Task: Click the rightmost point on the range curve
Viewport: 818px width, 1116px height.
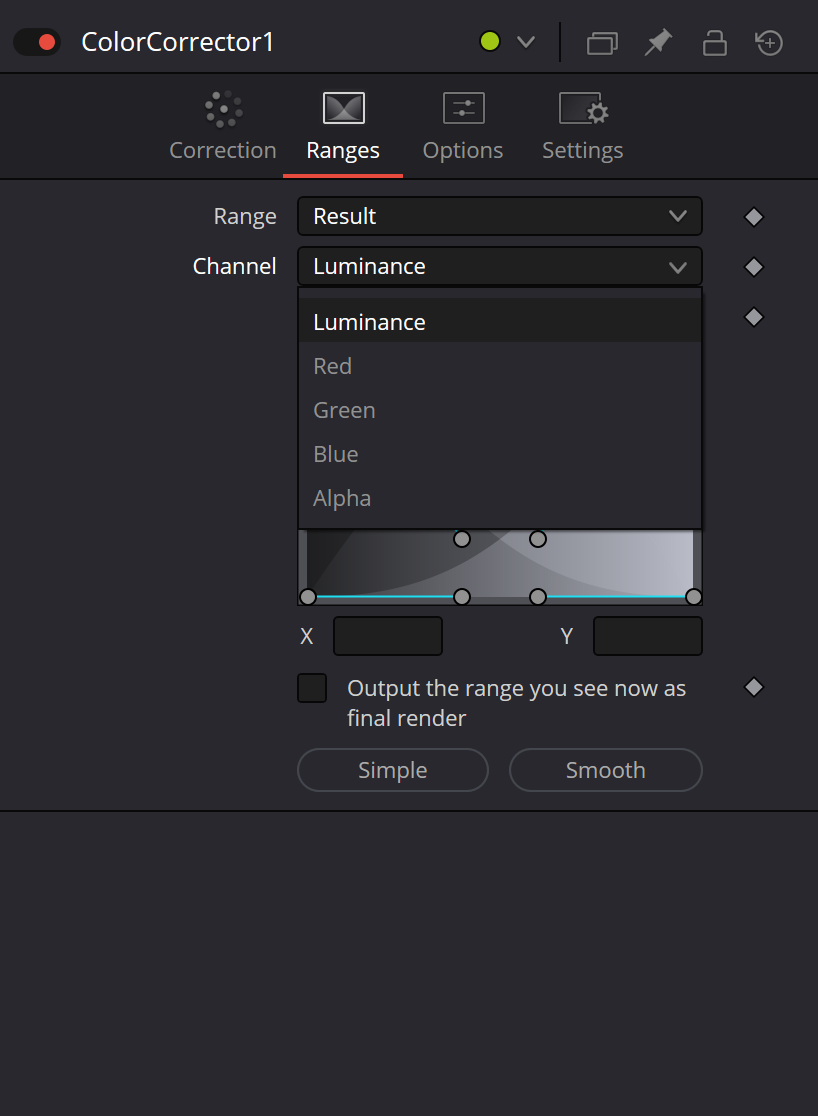Action: pos(693,596)
